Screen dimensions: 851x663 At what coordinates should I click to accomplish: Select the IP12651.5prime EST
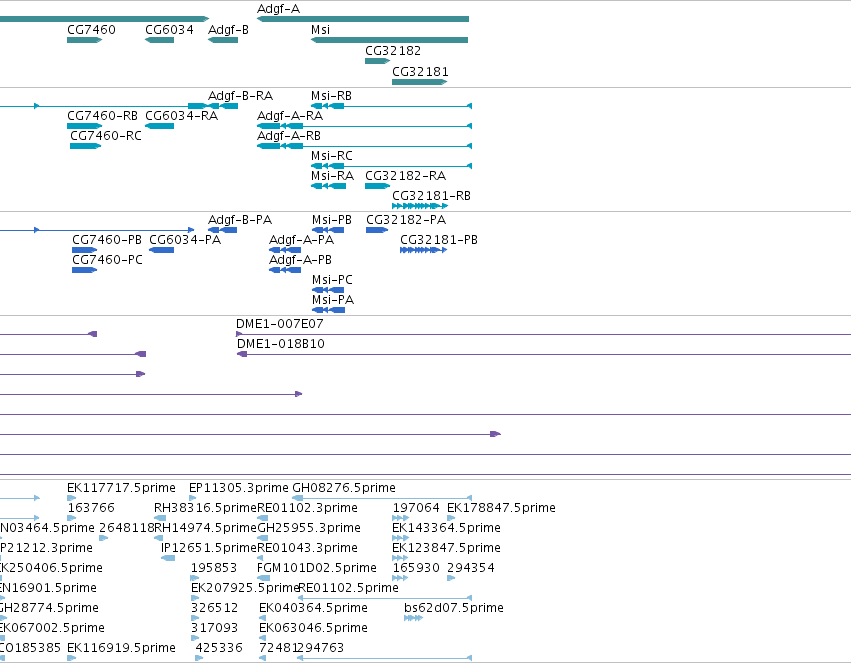[168, 558]
